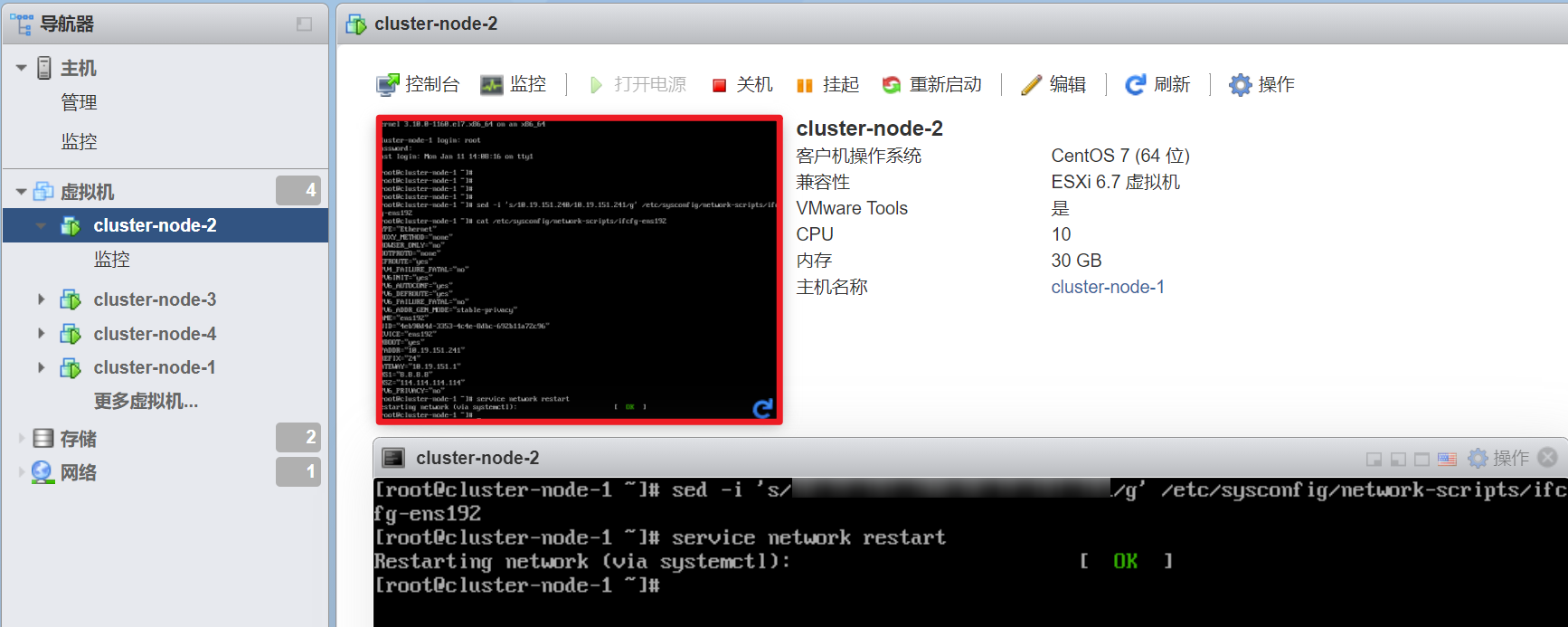
Task: Expand the 网络 network tree node
Action: [22, 472]
